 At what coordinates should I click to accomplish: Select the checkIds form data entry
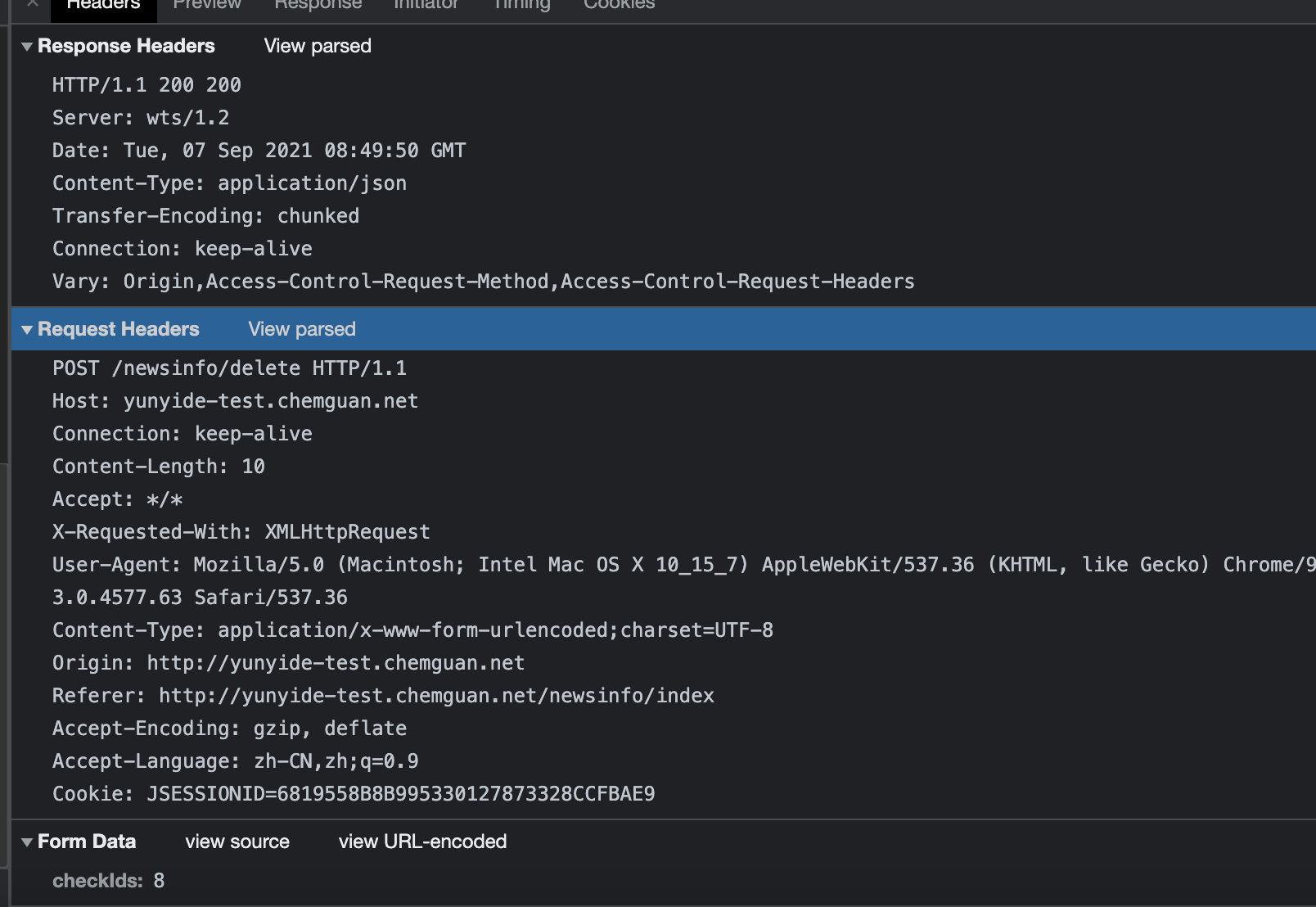click(108, 881)
